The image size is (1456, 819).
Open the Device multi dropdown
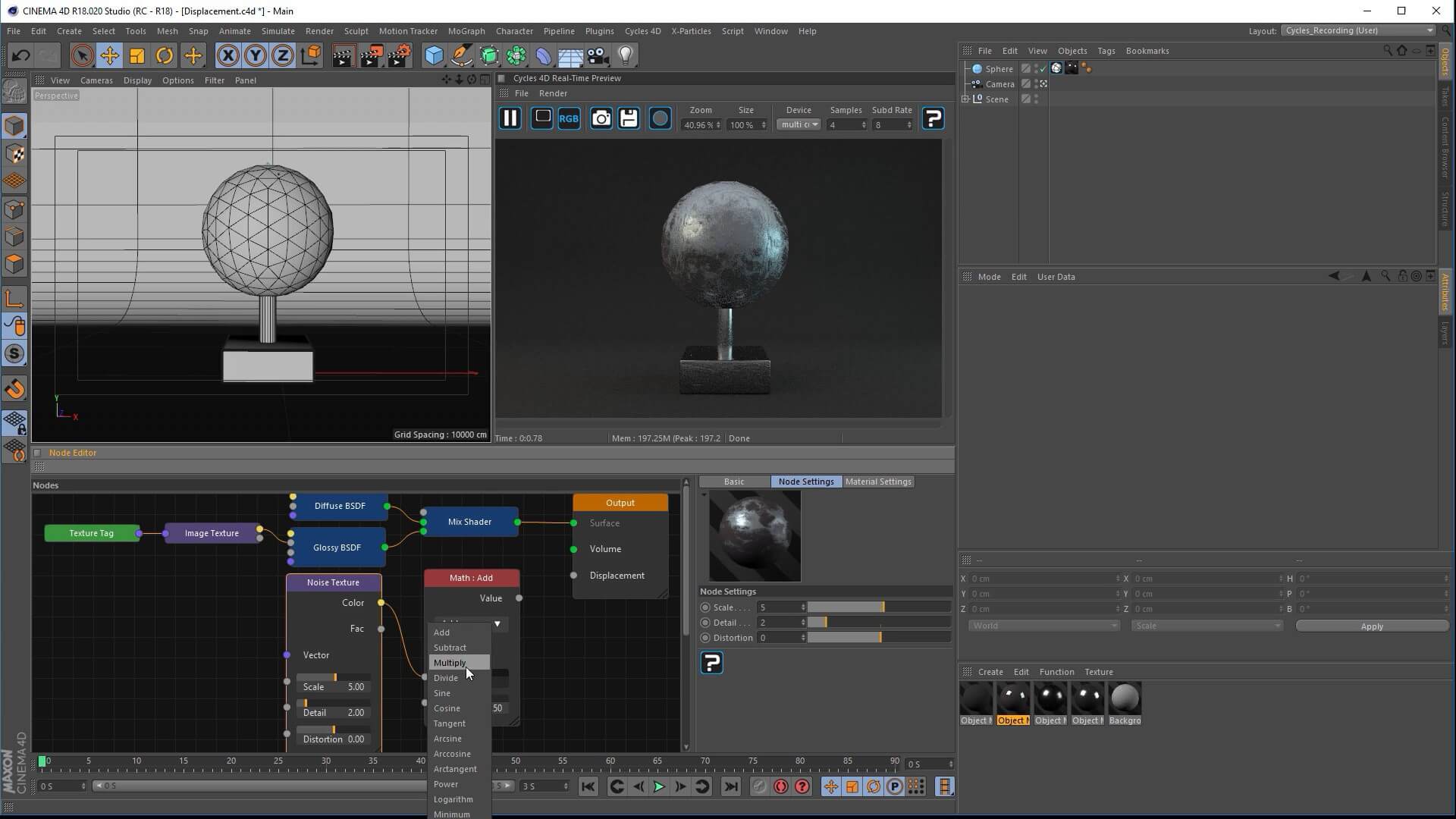click(x=799, y=124)
